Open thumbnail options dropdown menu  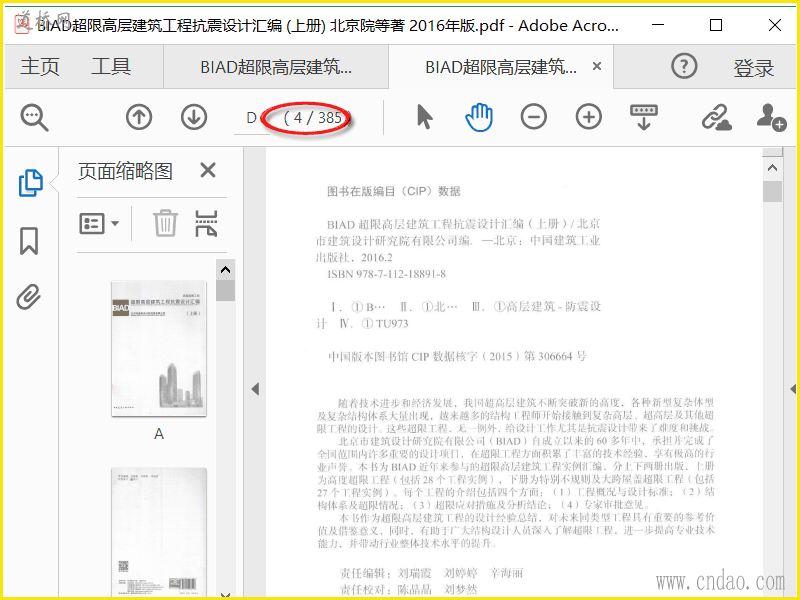click(99, 223)
